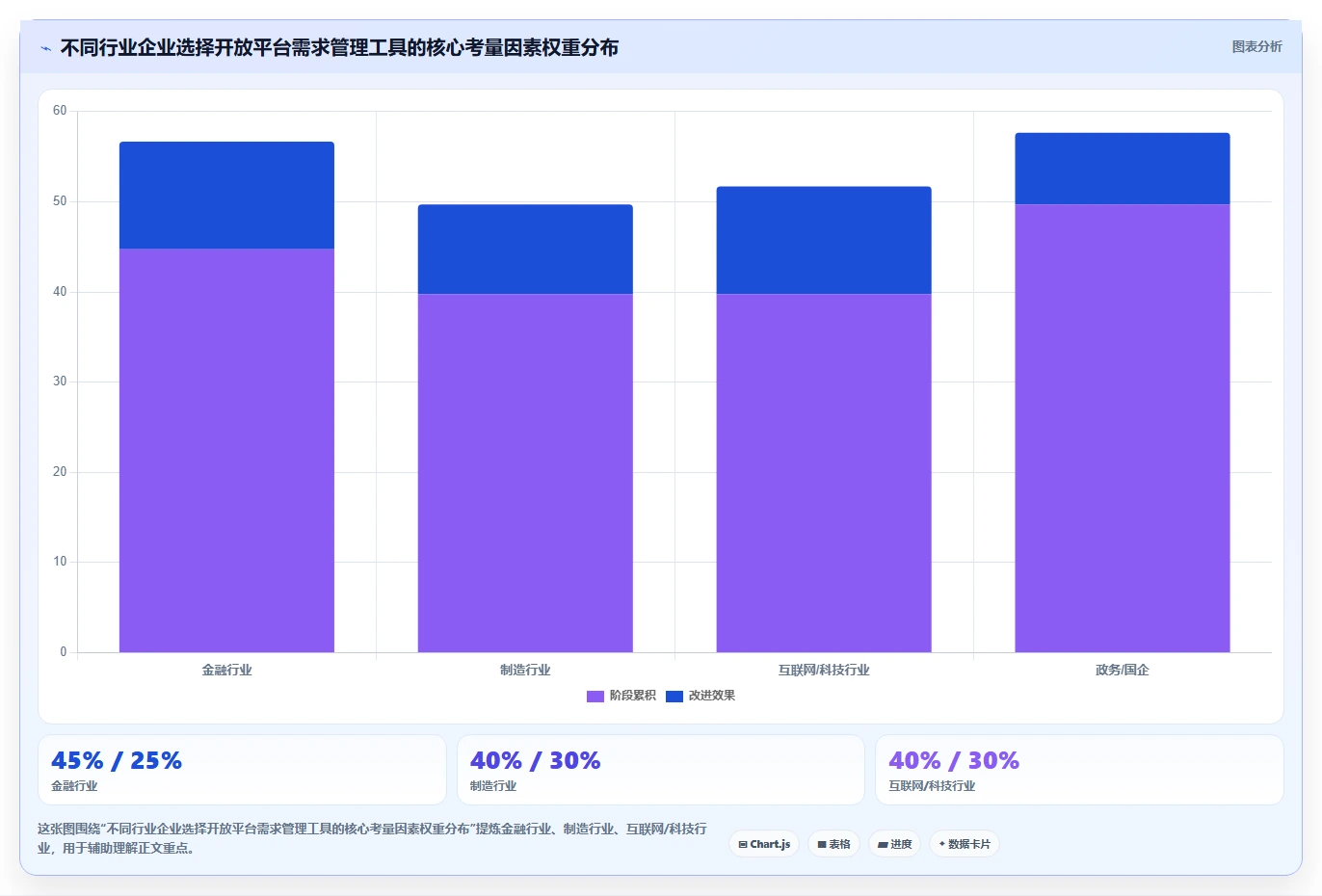Image resolution: width=1322 pixels, height=896 pixels.
Task: Click the purple 阶段累积 legend swatch
Action: (x=595, y=697)
